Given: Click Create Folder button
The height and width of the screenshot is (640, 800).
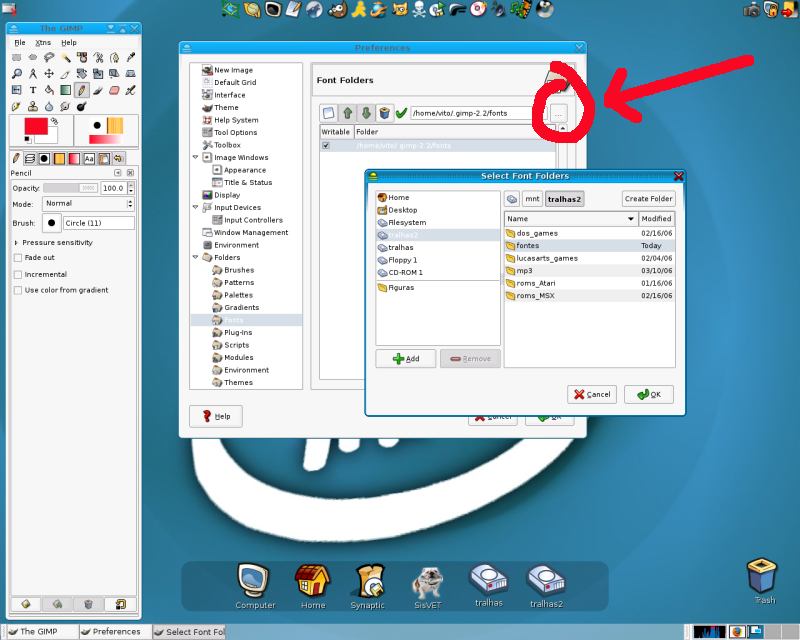Looking at the screenshot, I should tap(648, 199).
